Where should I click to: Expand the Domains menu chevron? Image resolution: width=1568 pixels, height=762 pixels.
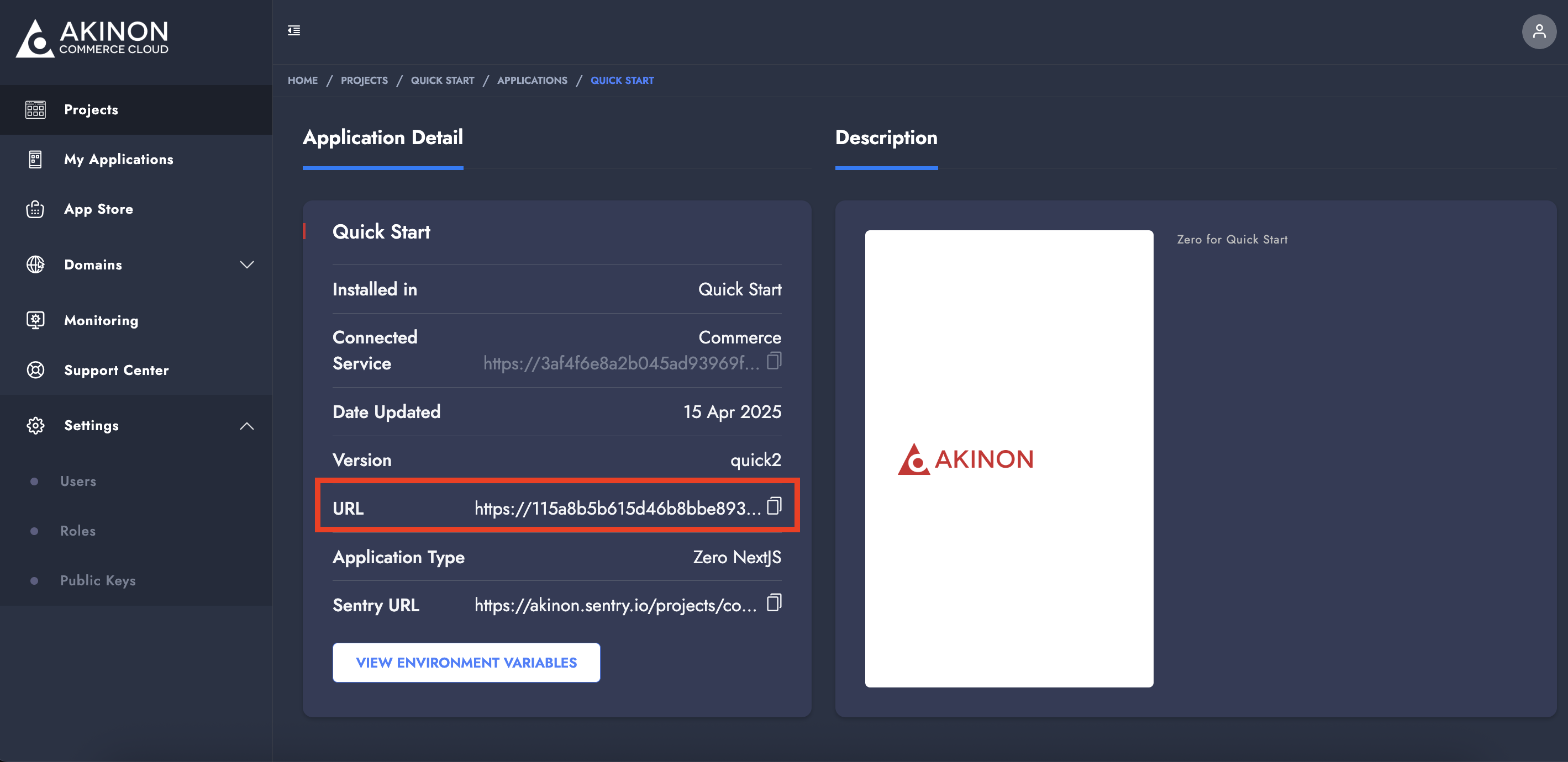click(x=246, y=264)
